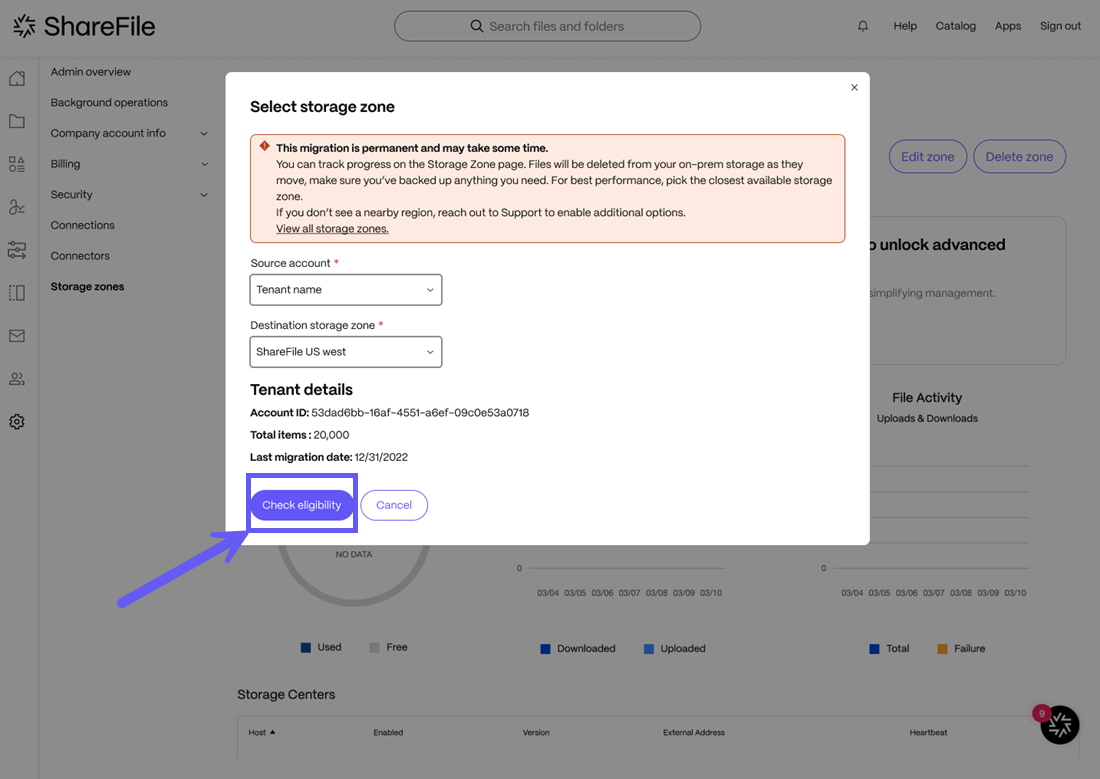Click Heartbeat column header
This screenshot has width=1100, height=779.
coord(928,733)
